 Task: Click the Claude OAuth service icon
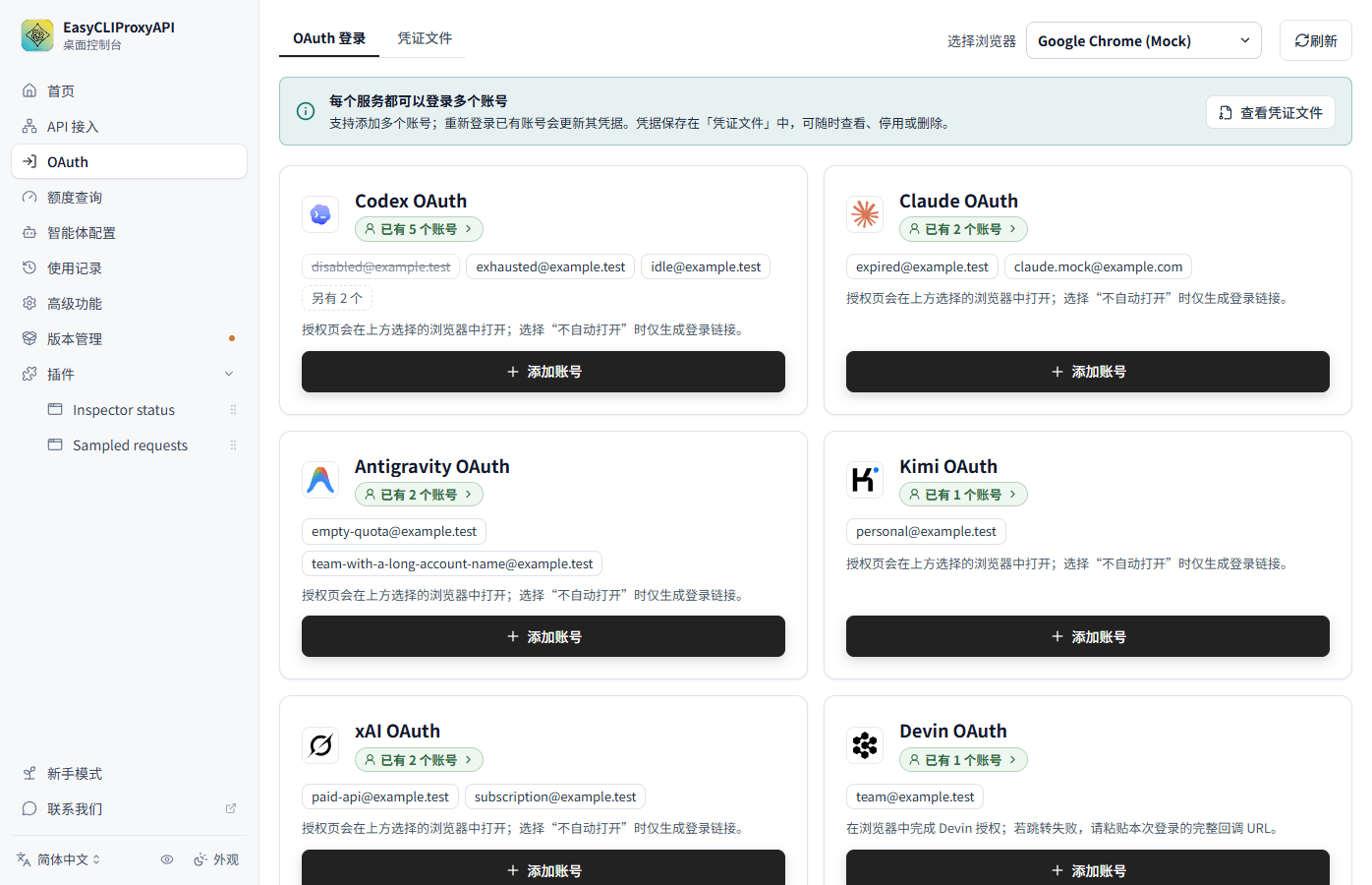pyautogui.click(x=865, y=214)
